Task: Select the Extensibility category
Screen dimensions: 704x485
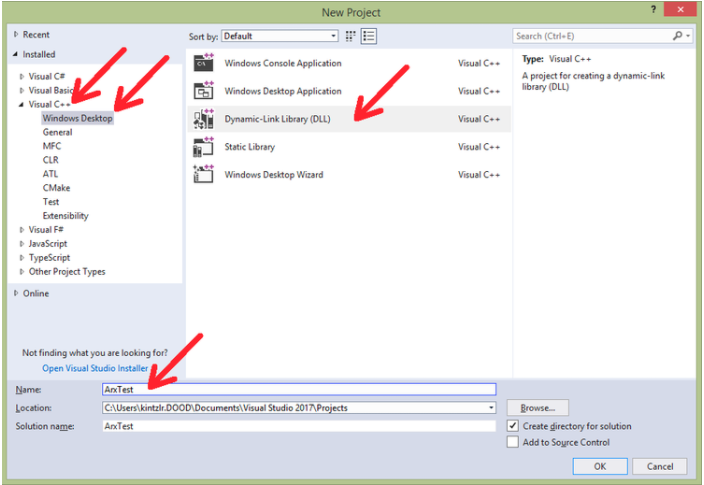Action: click(66, 216)
